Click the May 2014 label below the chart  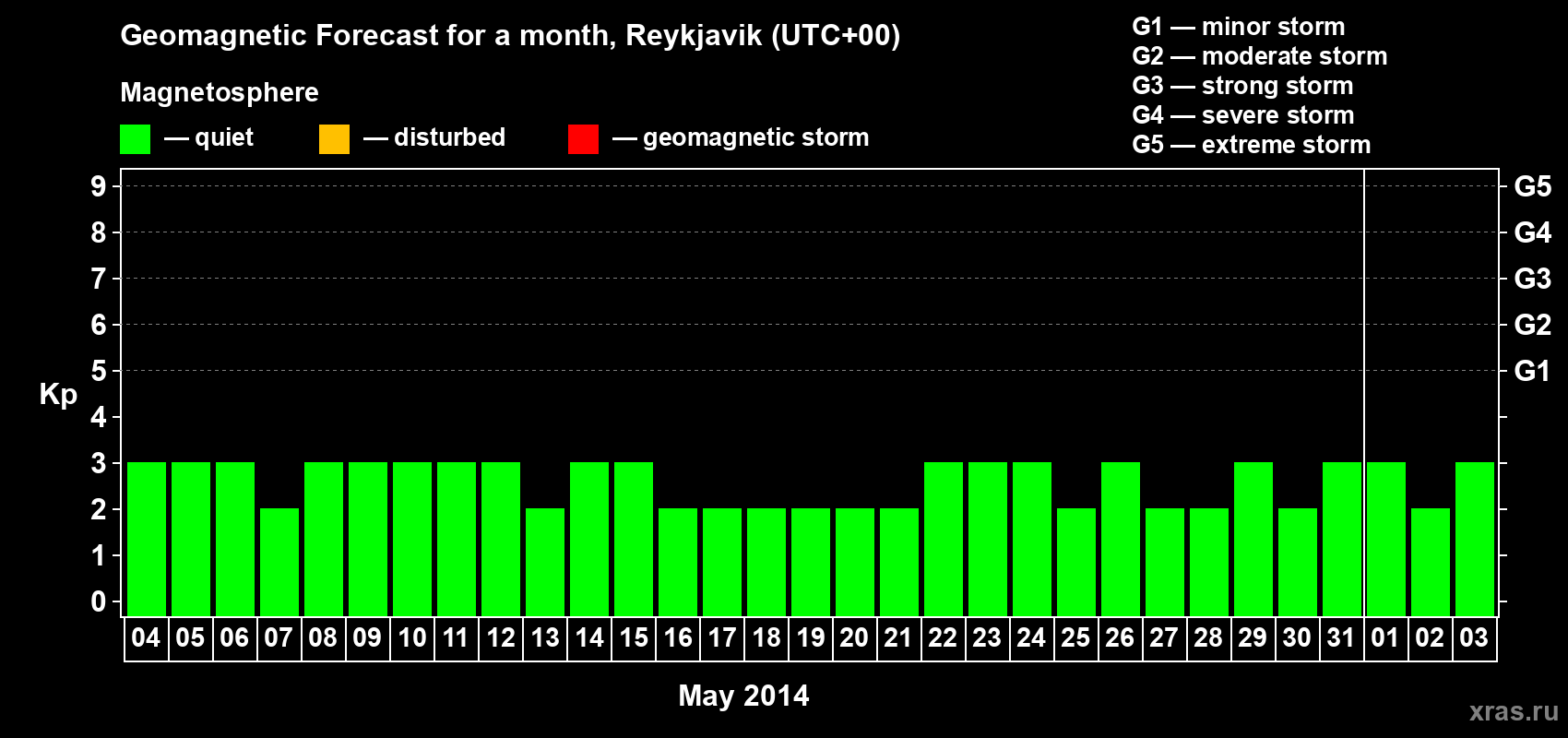click(x=743, y=696)
